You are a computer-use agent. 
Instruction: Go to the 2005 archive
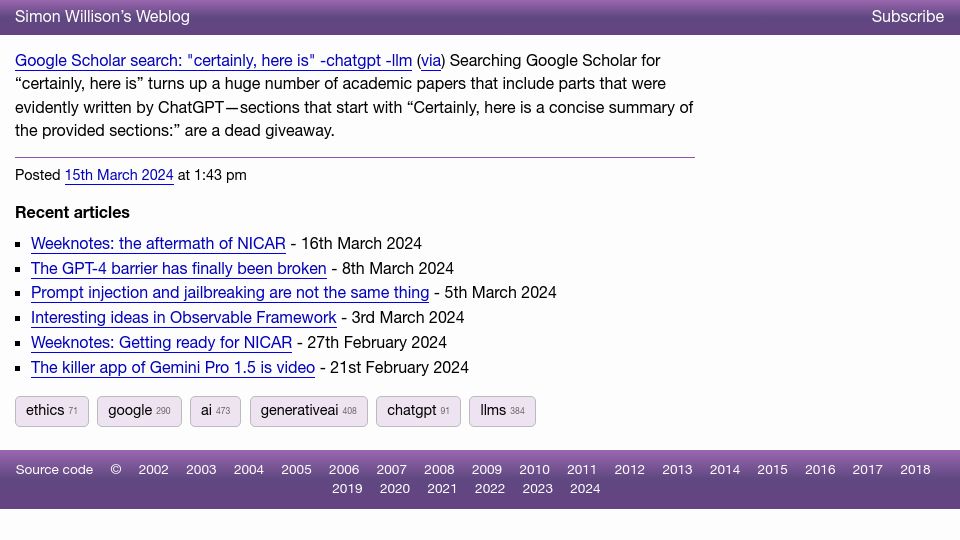[296, 470]
